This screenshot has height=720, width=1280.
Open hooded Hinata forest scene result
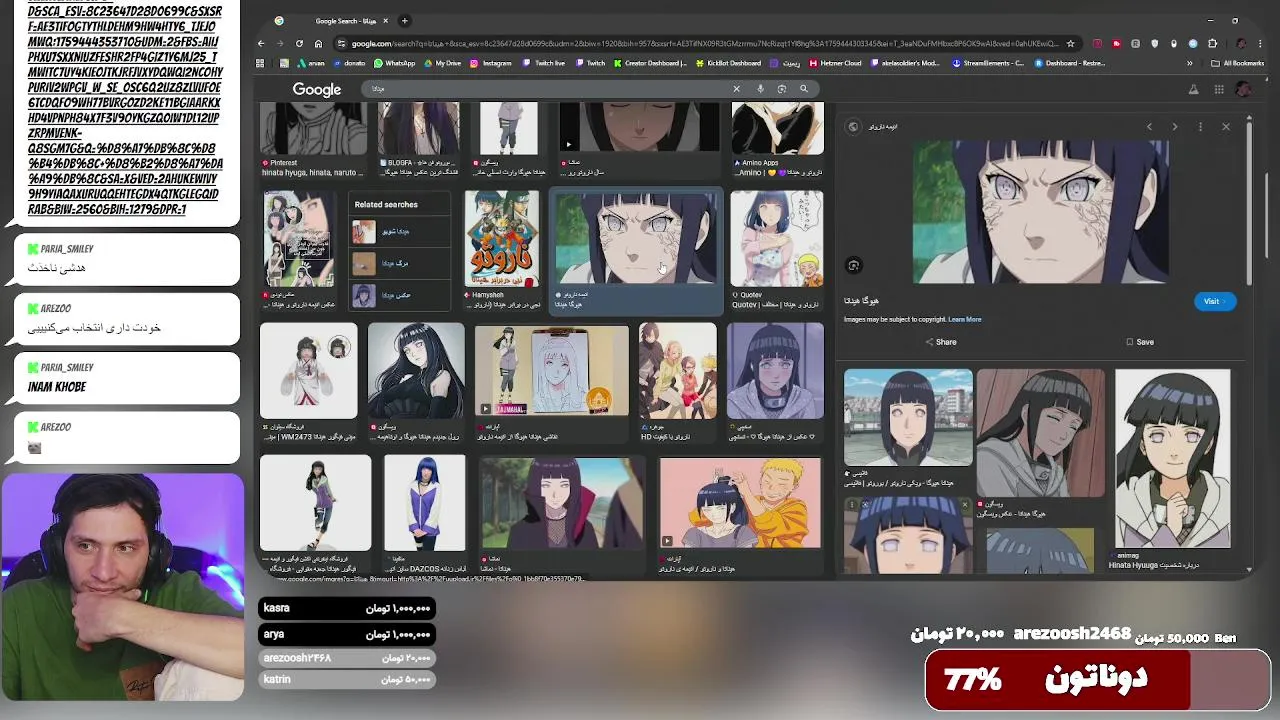point(561,503)
